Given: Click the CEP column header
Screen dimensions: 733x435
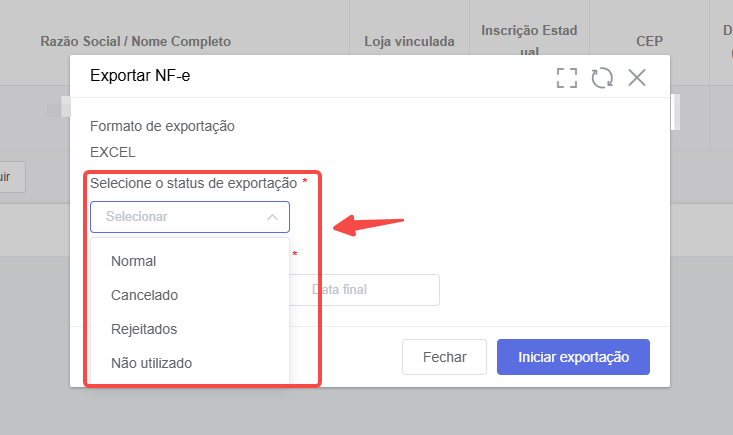Looking at the screenshot, I should coord(649,41).
